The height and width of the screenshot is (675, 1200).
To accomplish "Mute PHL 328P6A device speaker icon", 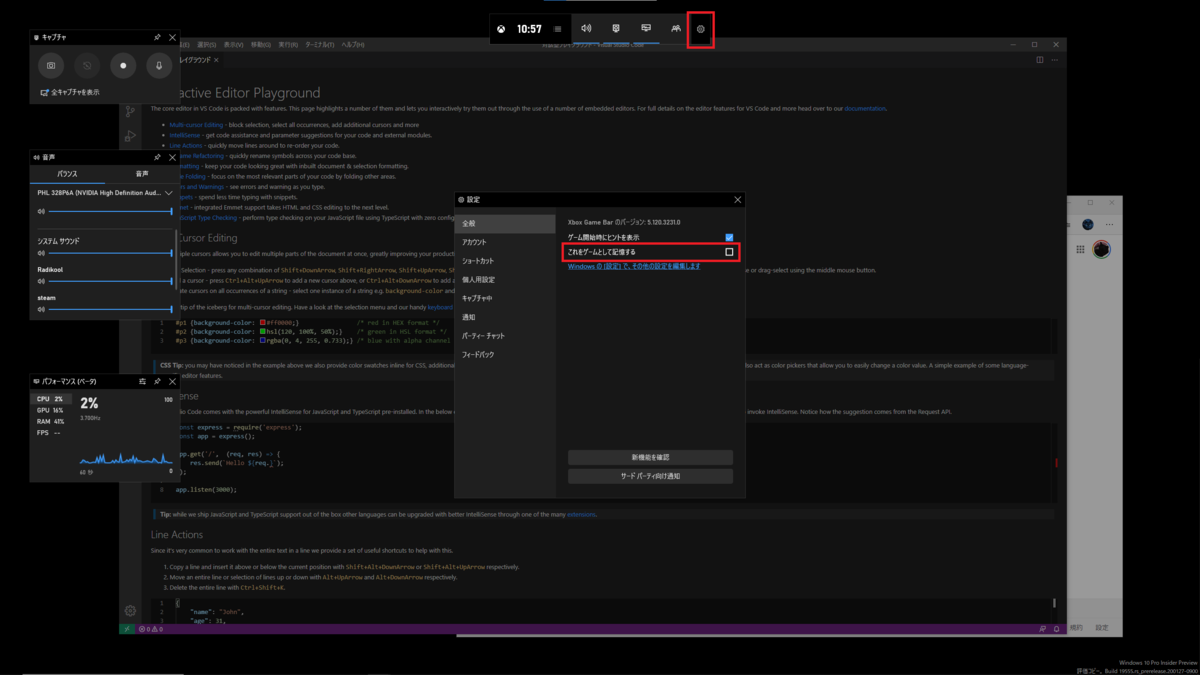I will click(41, 212).
